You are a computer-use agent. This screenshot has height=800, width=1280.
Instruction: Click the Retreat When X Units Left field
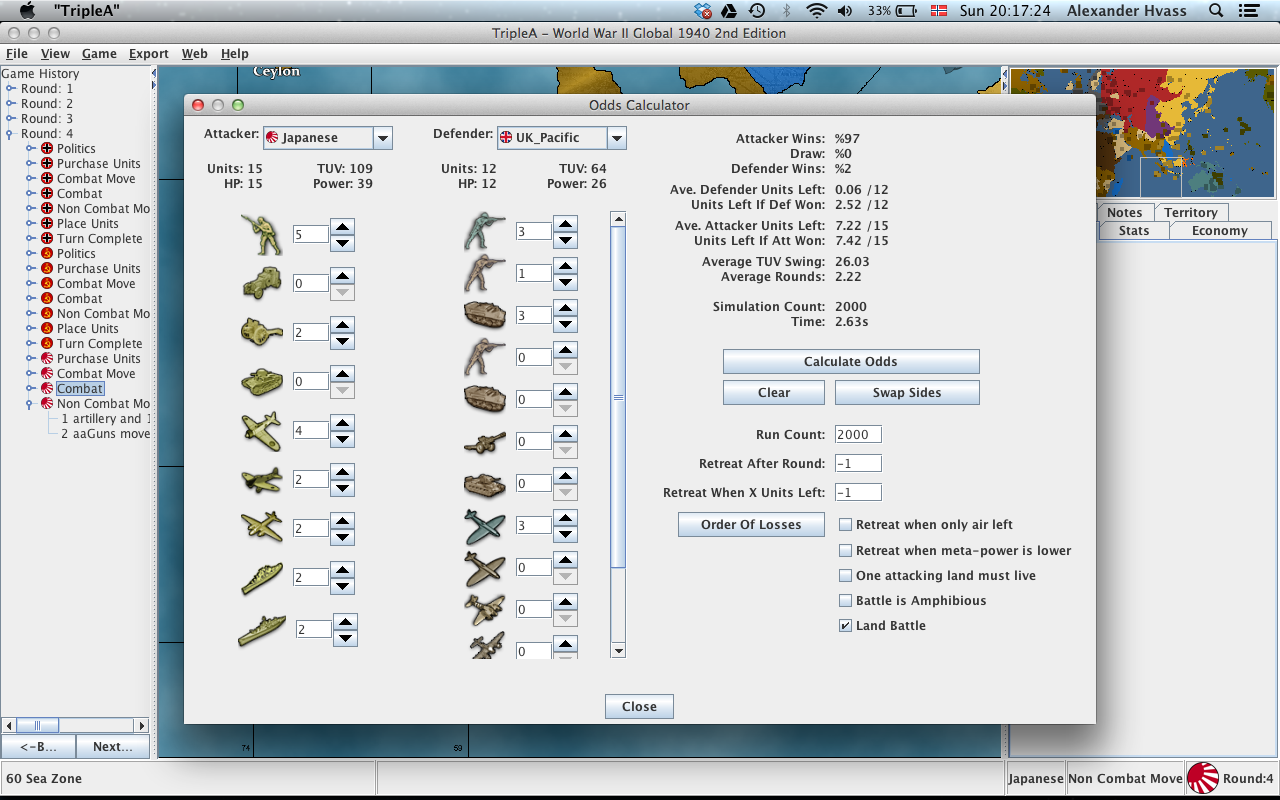click(858, 492)
